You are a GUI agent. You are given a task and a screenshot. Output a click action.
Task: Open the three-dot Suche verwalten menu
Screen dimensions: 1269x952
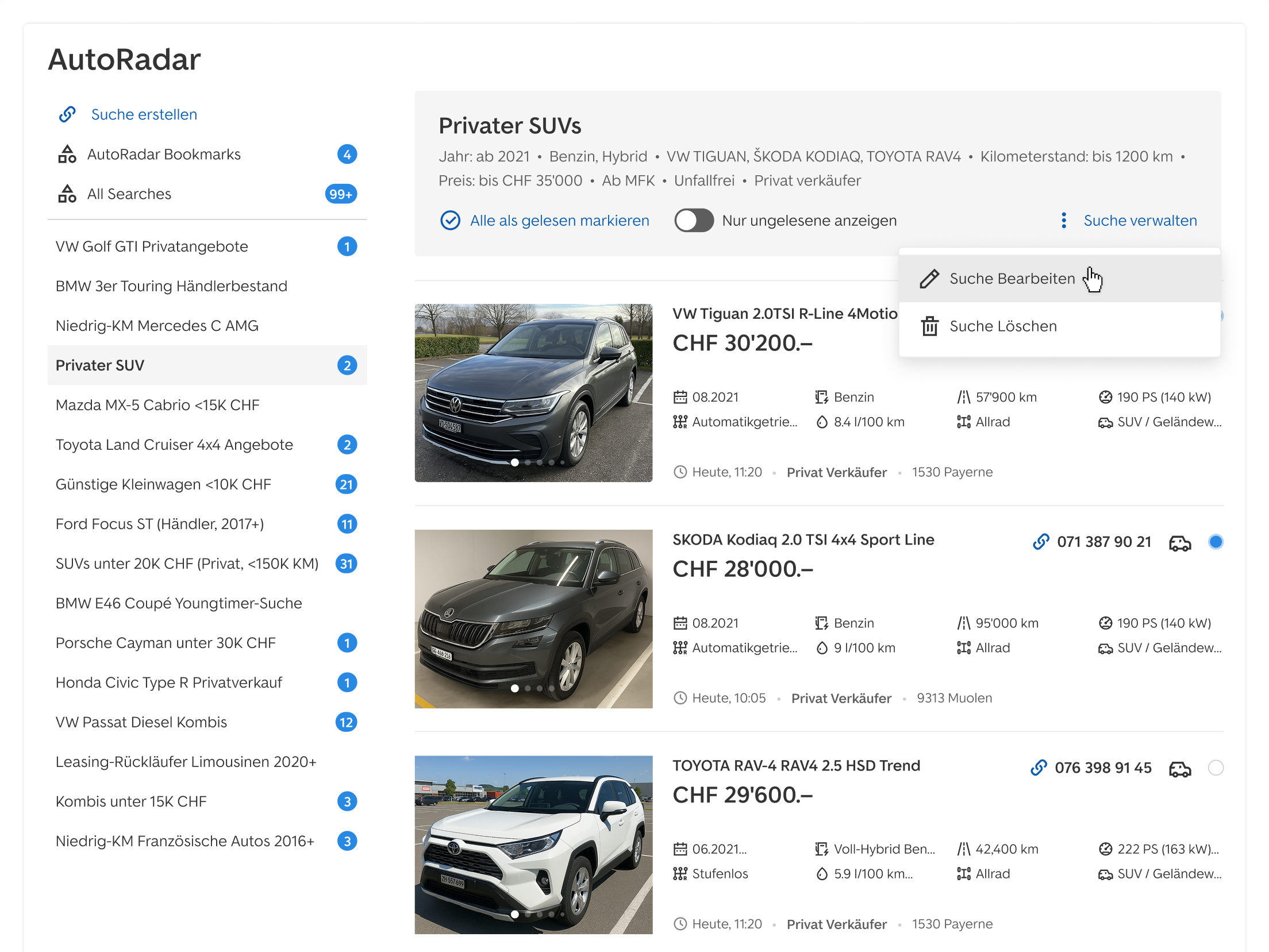(1064, 220)
